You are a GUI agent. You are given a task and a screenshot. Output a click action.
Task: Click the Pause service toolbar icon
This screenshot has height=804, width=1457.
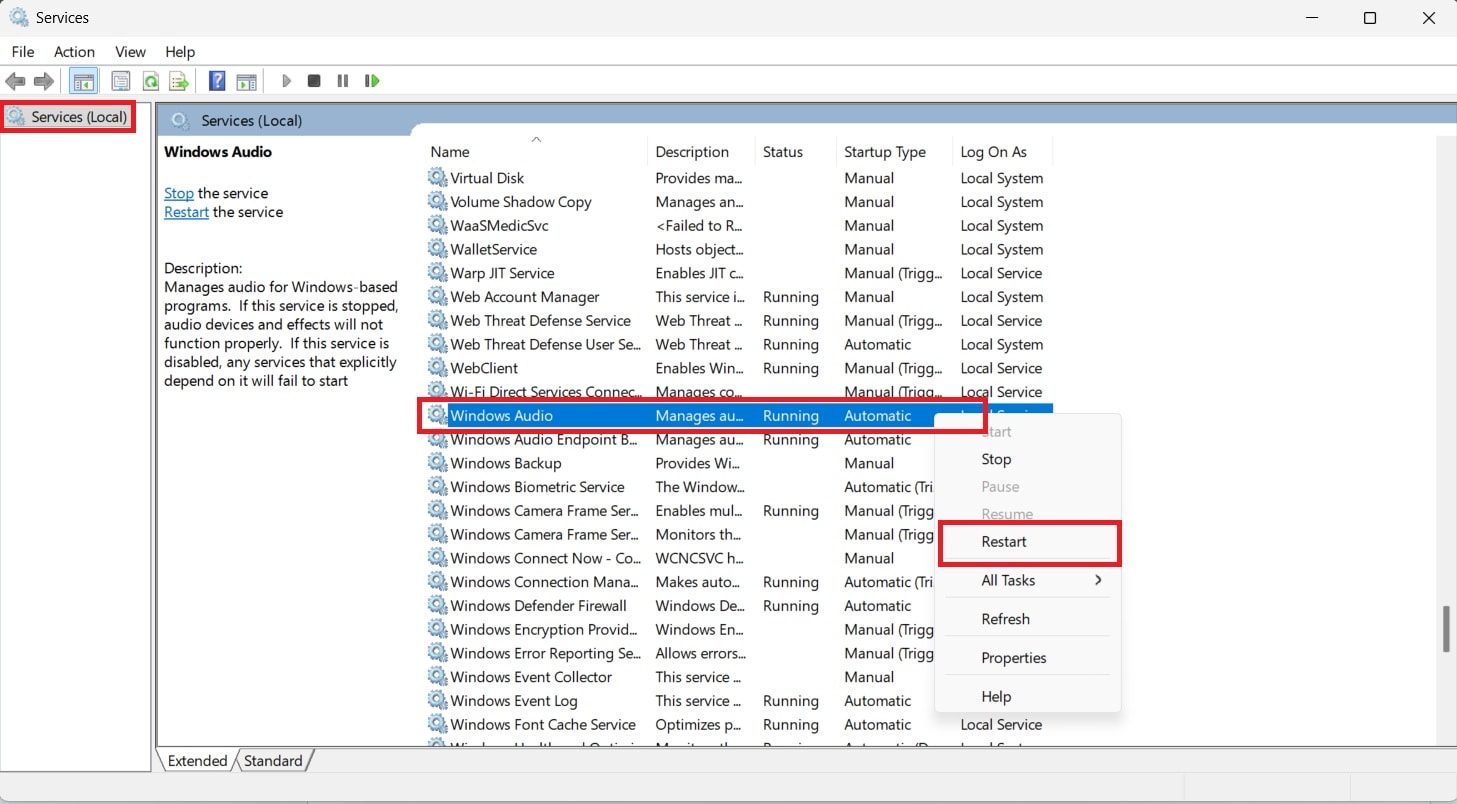[343, 81]
